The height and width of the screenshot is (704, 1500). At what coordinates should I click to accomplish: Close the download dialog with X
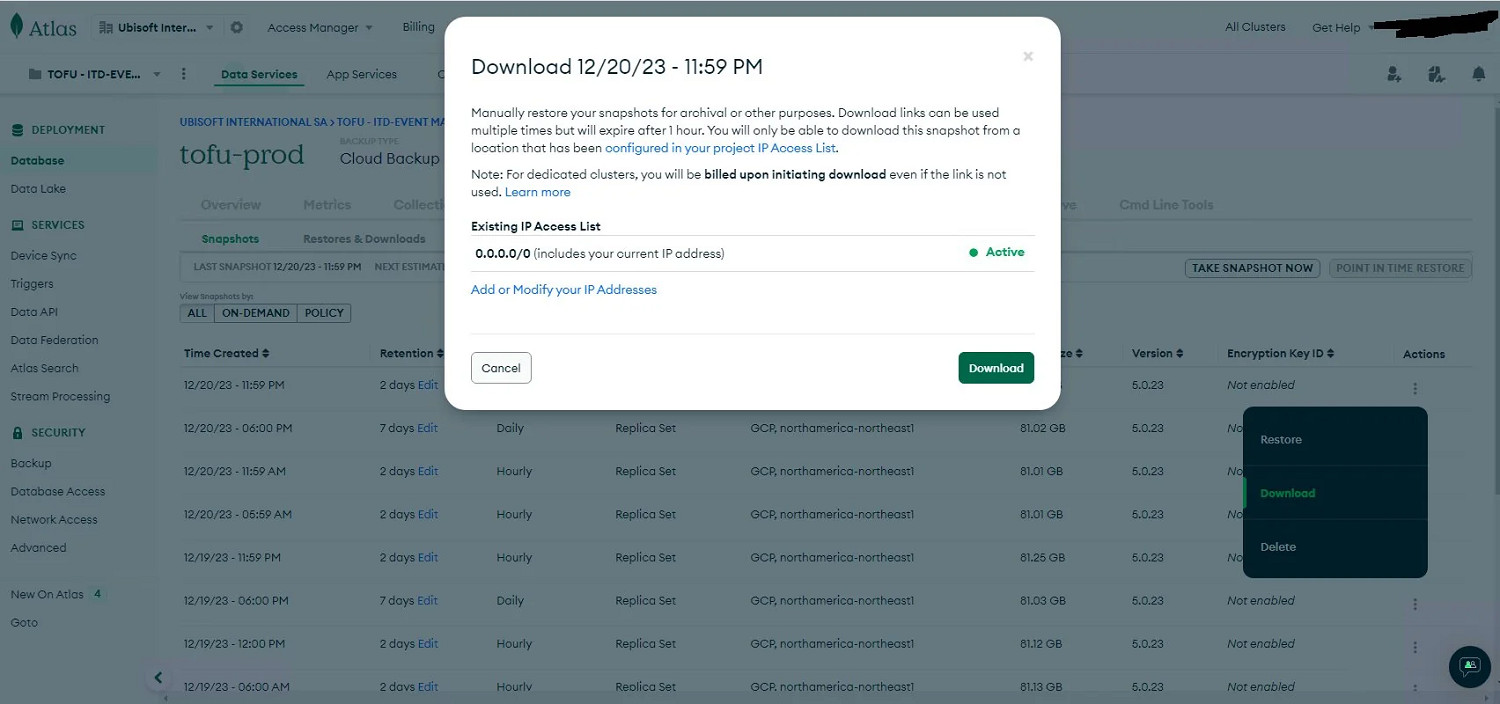[x=1028, y=57]
